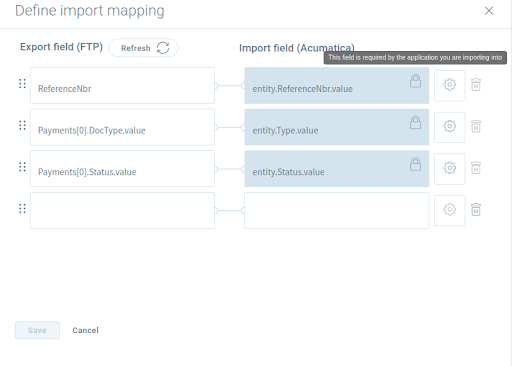Screen dimensions: 512x366
Task: Click the 'Import field (Acumatica)' heading
Action: (297, 48)
